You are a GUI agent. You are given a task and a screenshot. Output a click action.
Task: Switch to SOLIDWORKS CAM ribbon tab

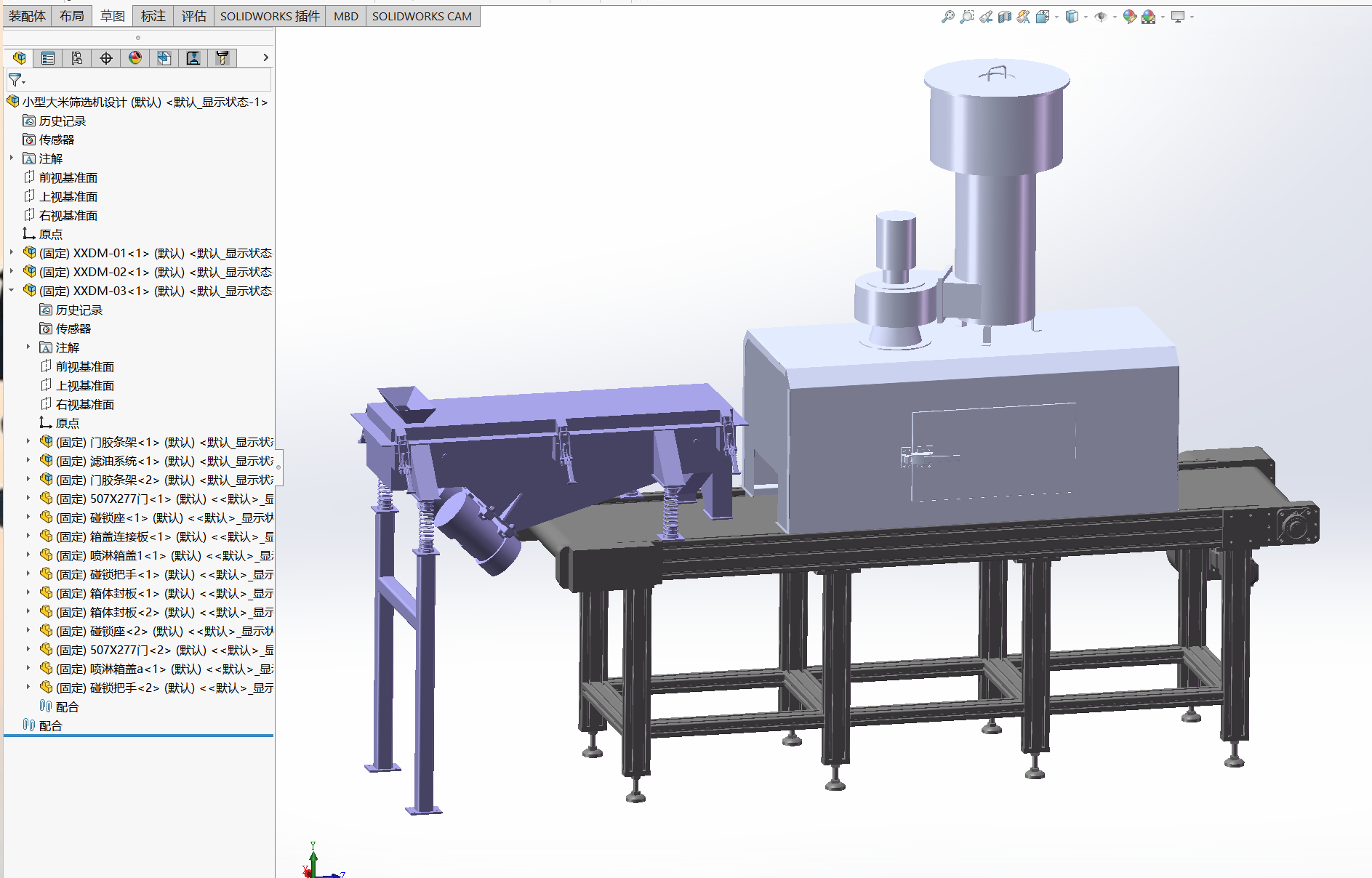(x=422, y=16)
